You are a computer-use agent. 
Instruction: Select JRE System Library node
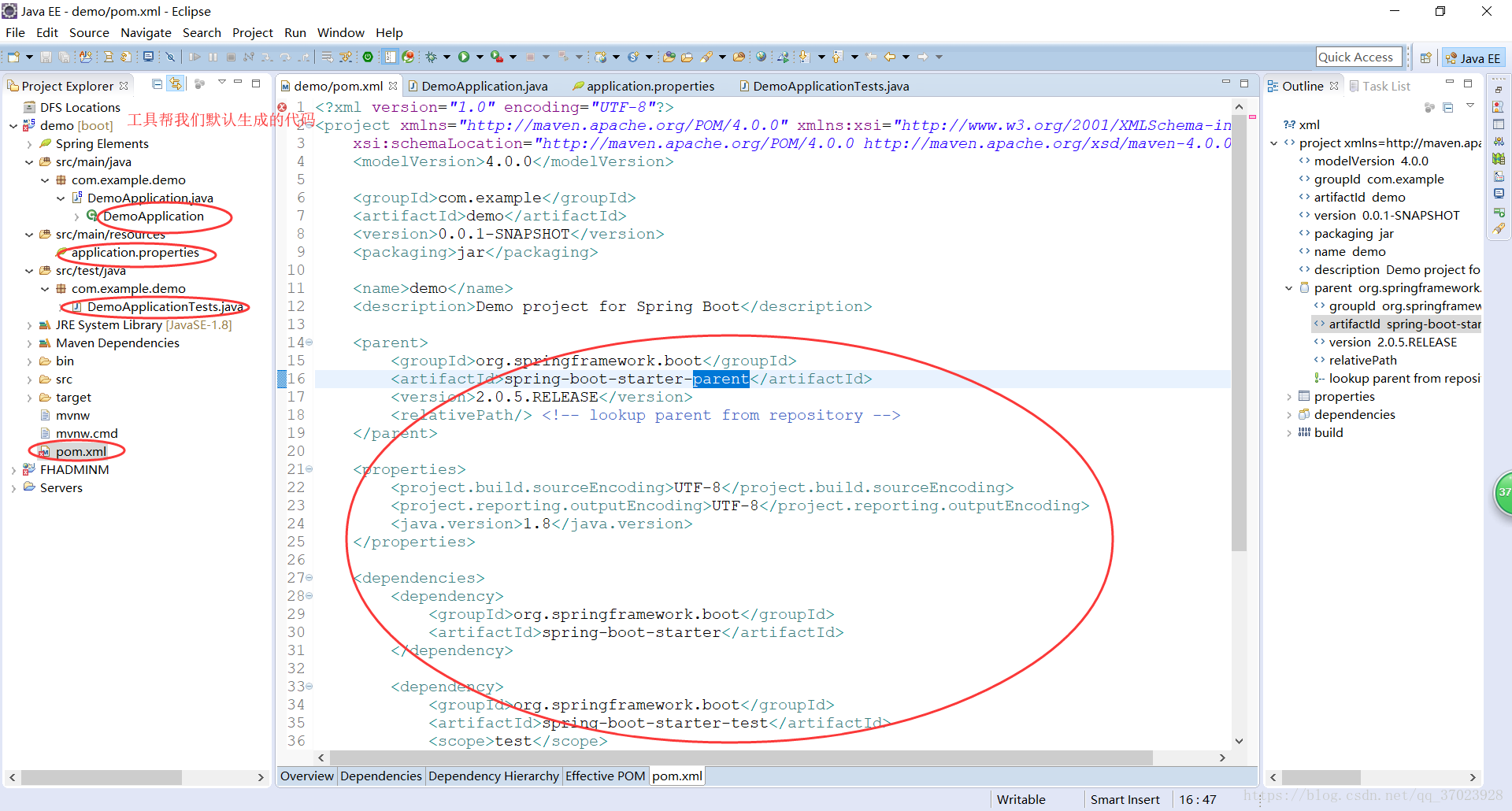143,325
